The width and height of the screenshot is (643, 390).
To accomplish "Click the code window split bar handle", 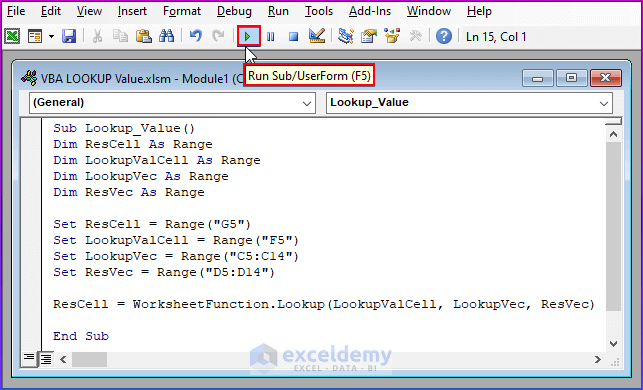I will (613, 121).
